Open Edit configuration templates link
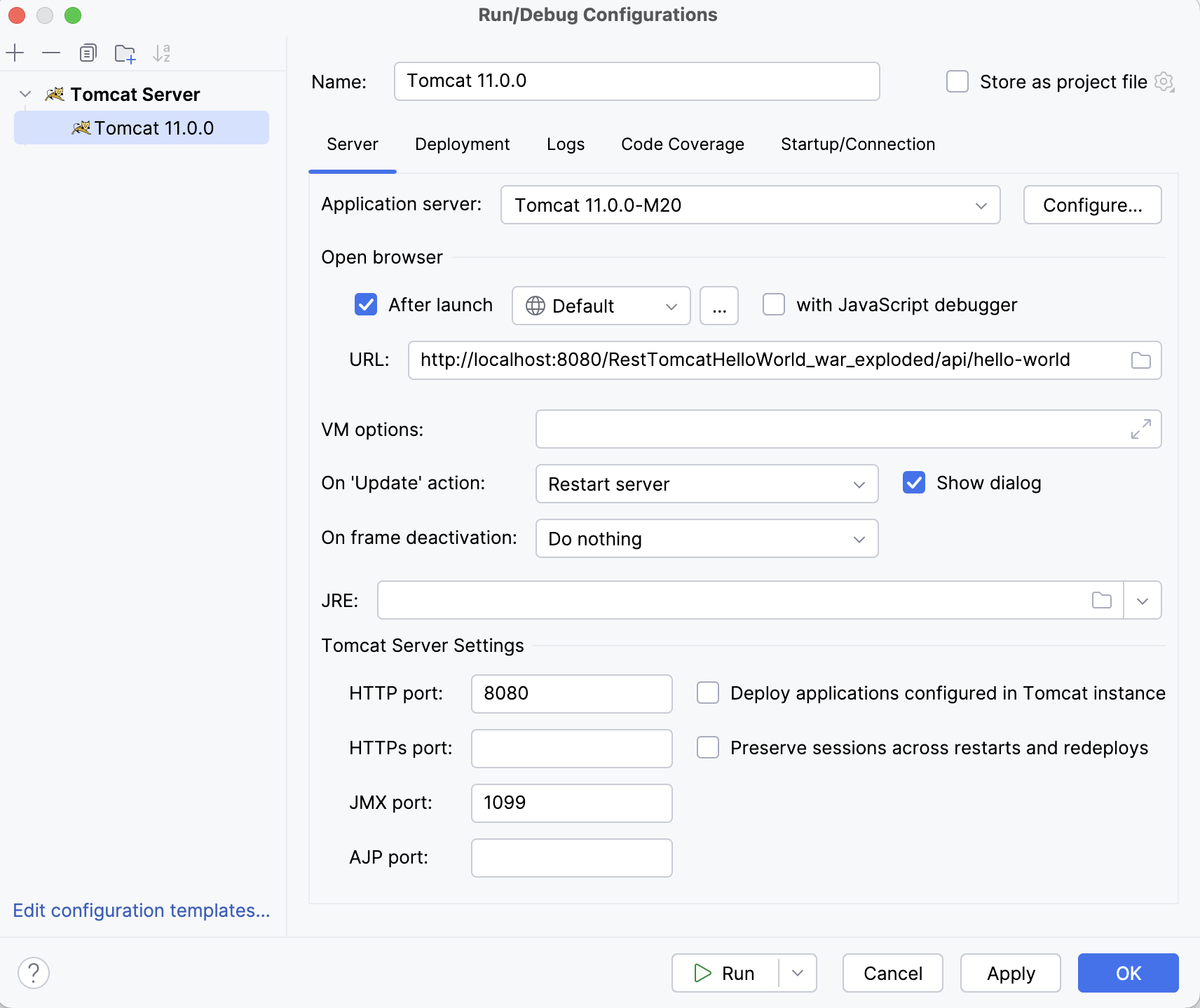 [x=142, y=911]
